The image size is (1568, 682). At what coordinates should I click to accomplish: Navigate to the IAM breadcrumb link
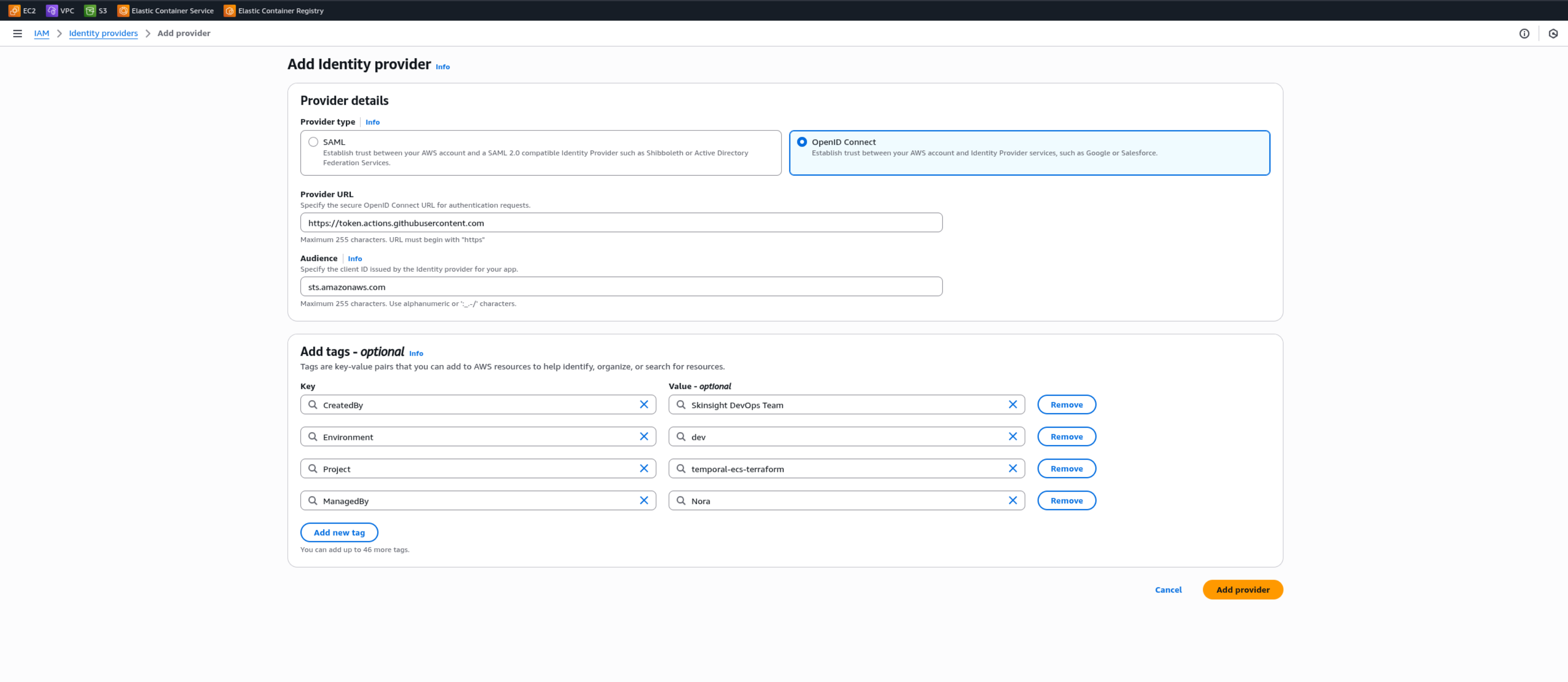coord(41,33)
